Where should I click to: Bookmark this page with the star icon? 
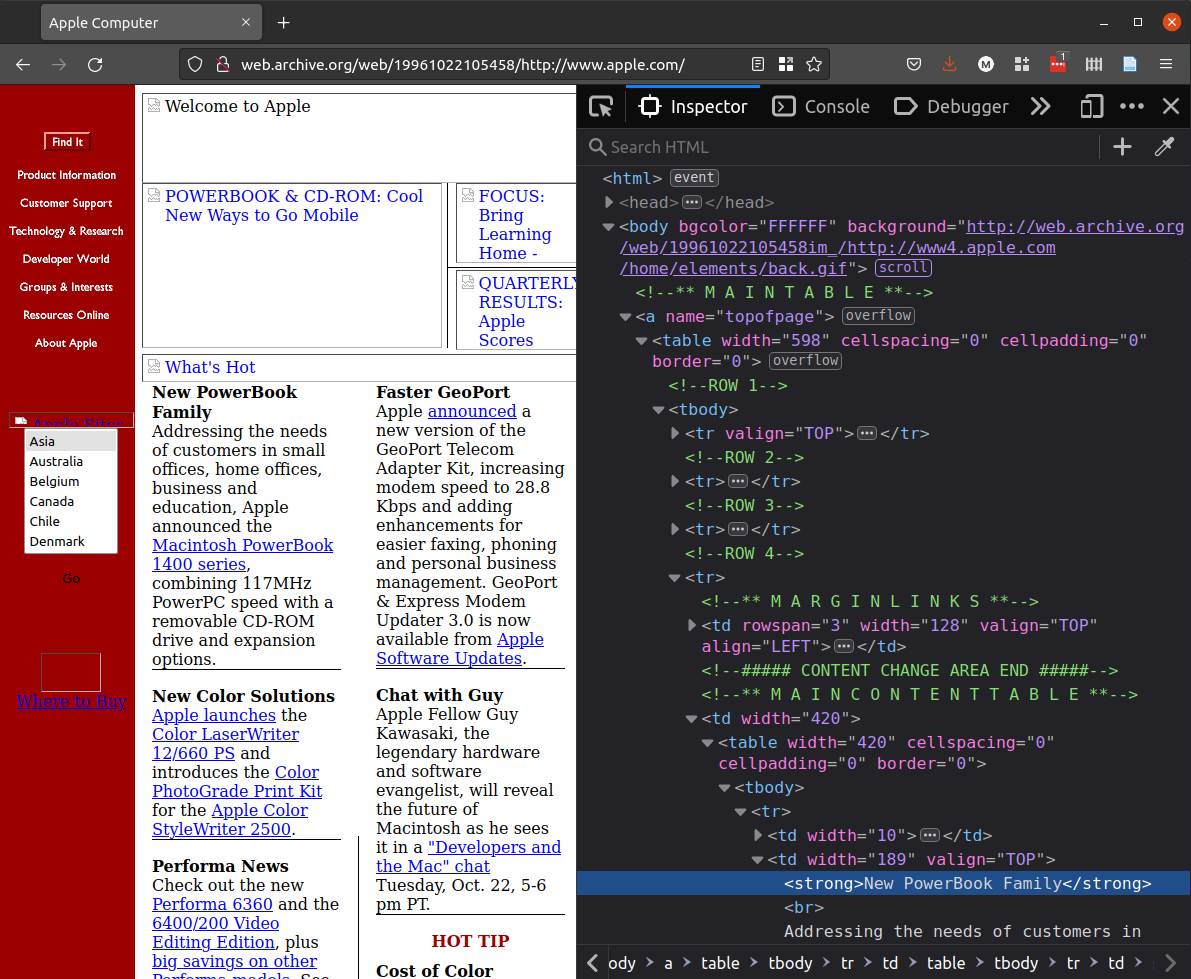814,65
